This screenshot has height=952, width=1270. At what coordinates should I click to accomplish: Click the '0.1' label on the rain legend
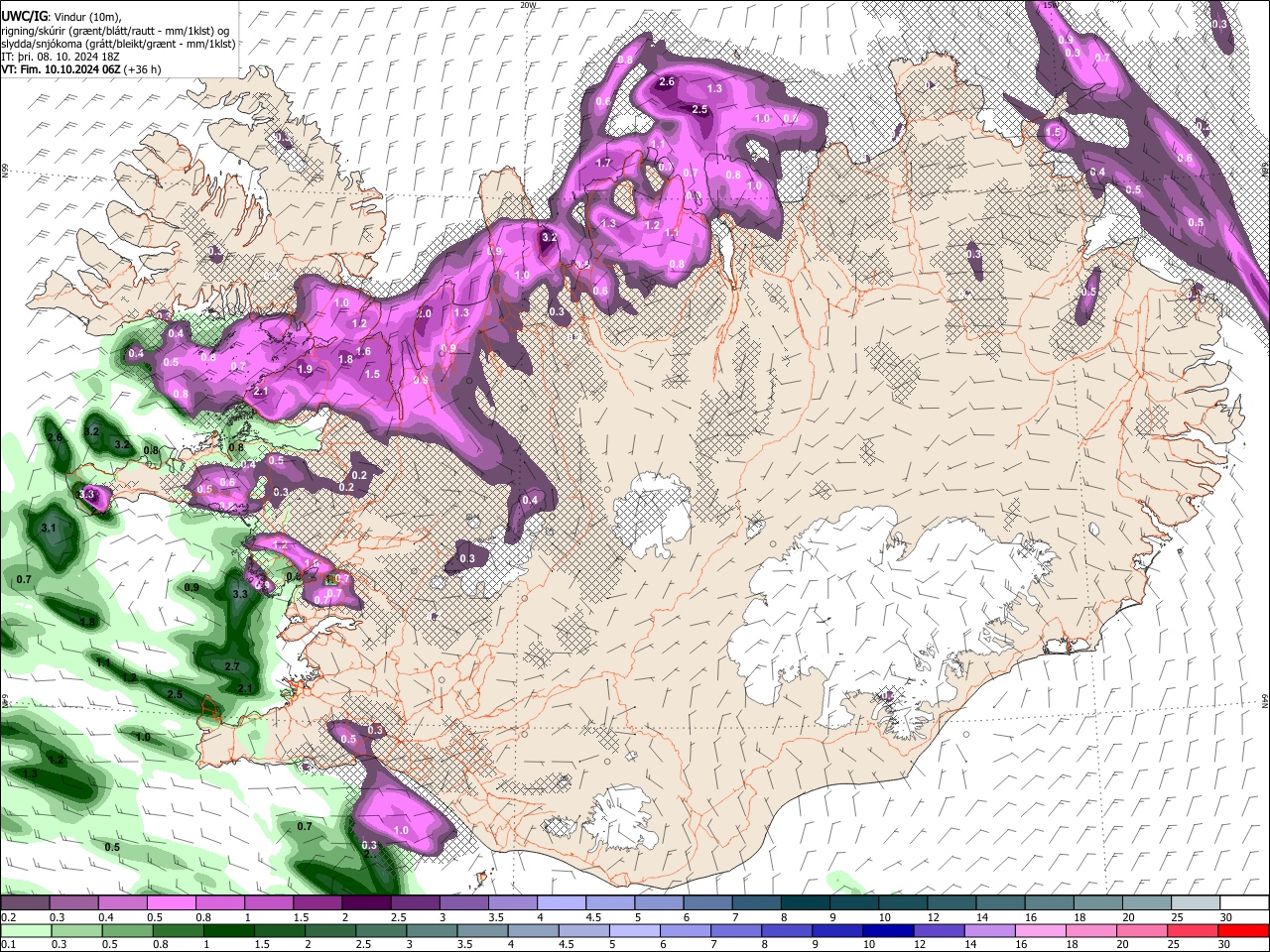(x=8, y=944)
